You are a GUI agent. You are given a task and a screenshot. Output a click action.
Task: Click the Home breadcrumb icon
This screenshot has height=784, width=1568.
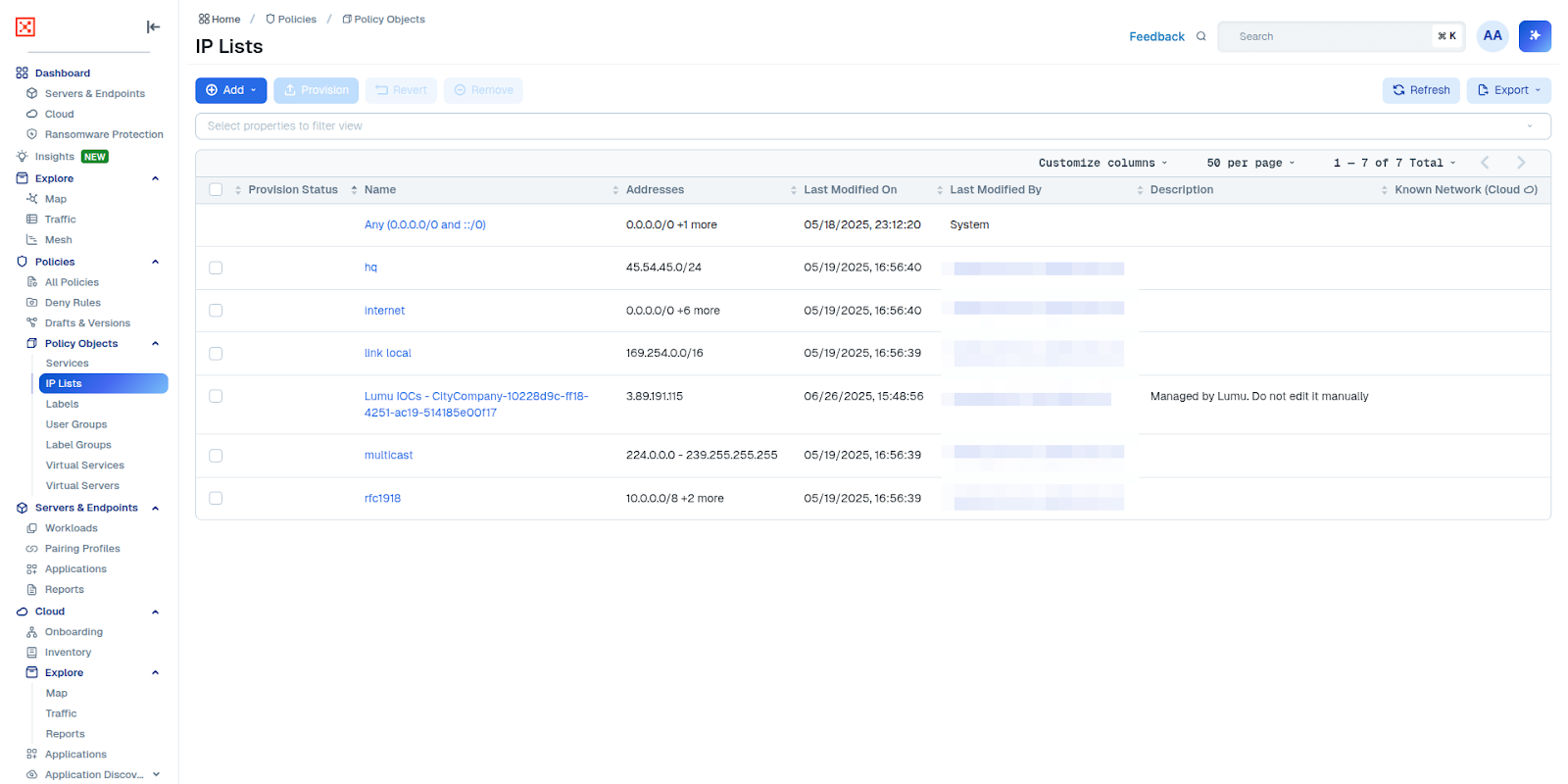(204, 19)
